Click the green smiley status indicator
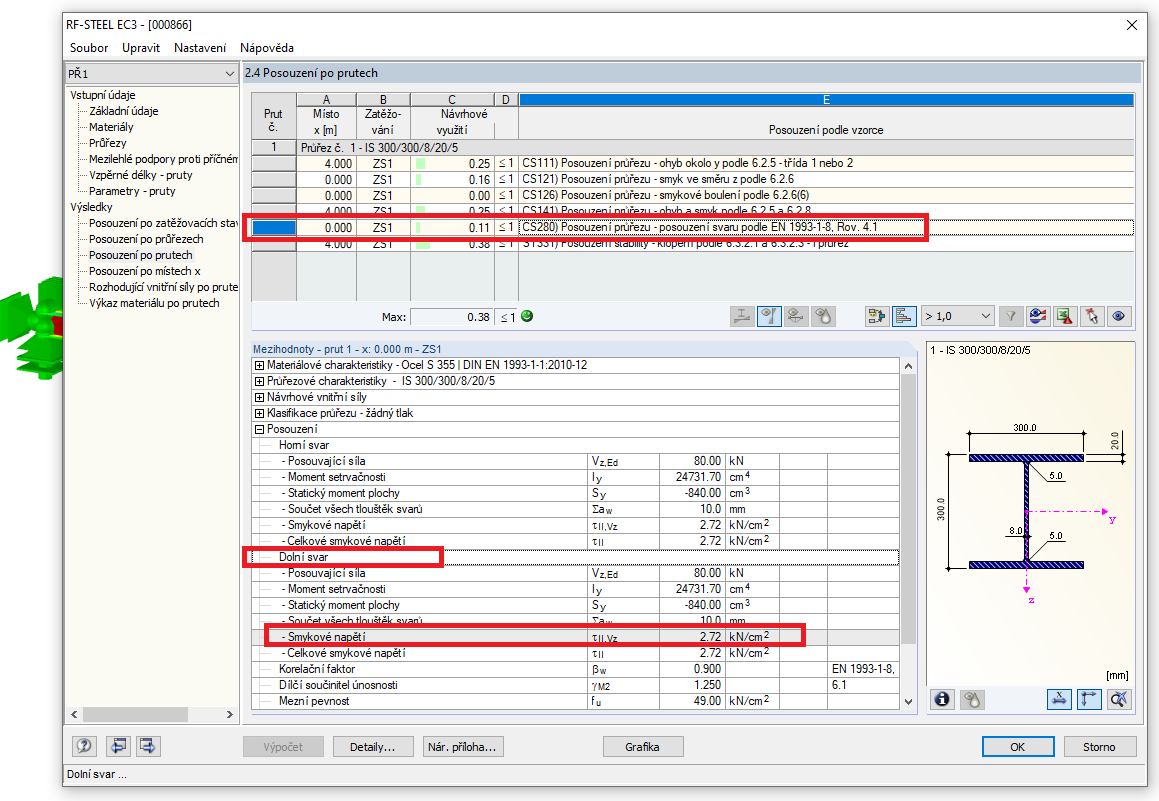 coord(527,316)
